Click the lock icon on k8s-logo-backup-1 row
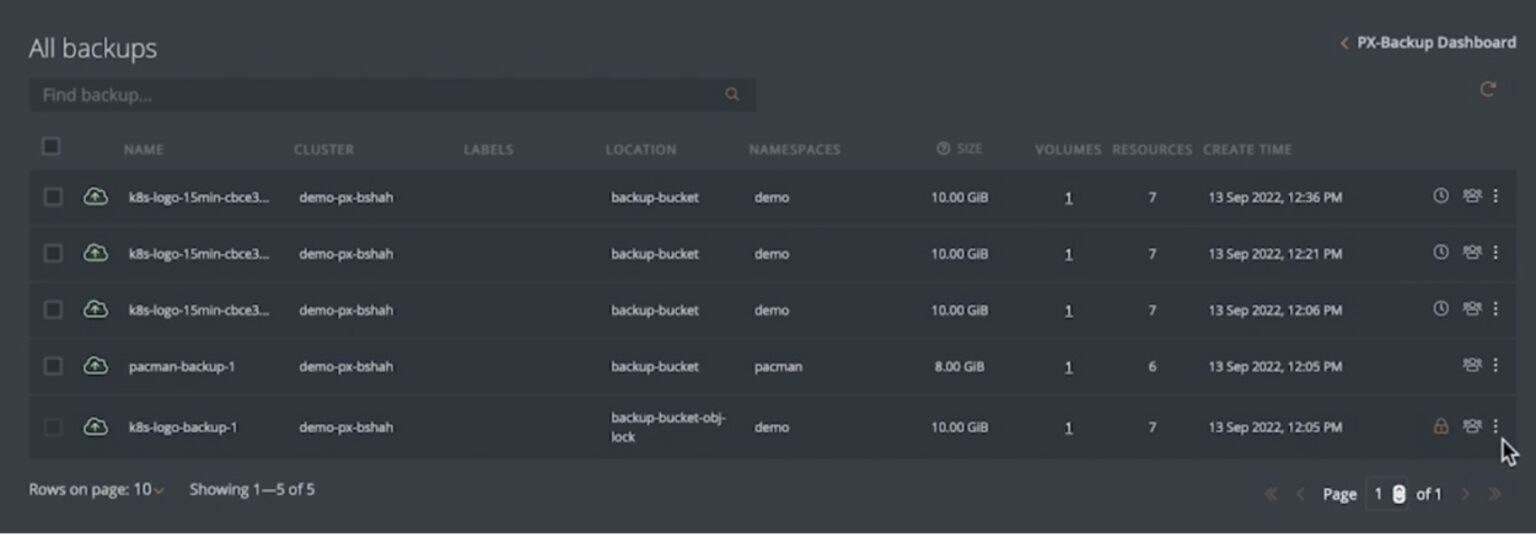Screen dimensions: 1536x535 [x=1440, y=426]
